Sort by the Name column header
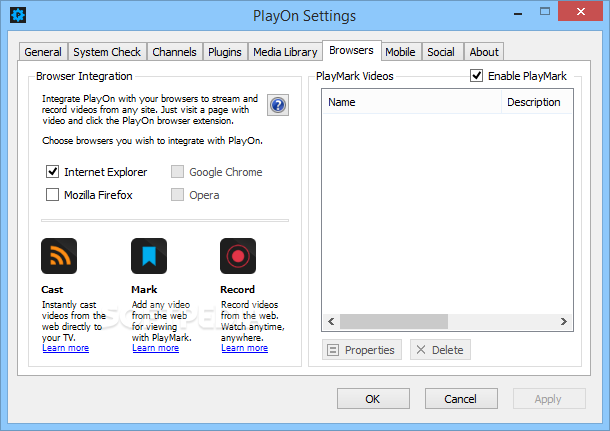This screenshot has height=431, width=610. coord(412,102)
